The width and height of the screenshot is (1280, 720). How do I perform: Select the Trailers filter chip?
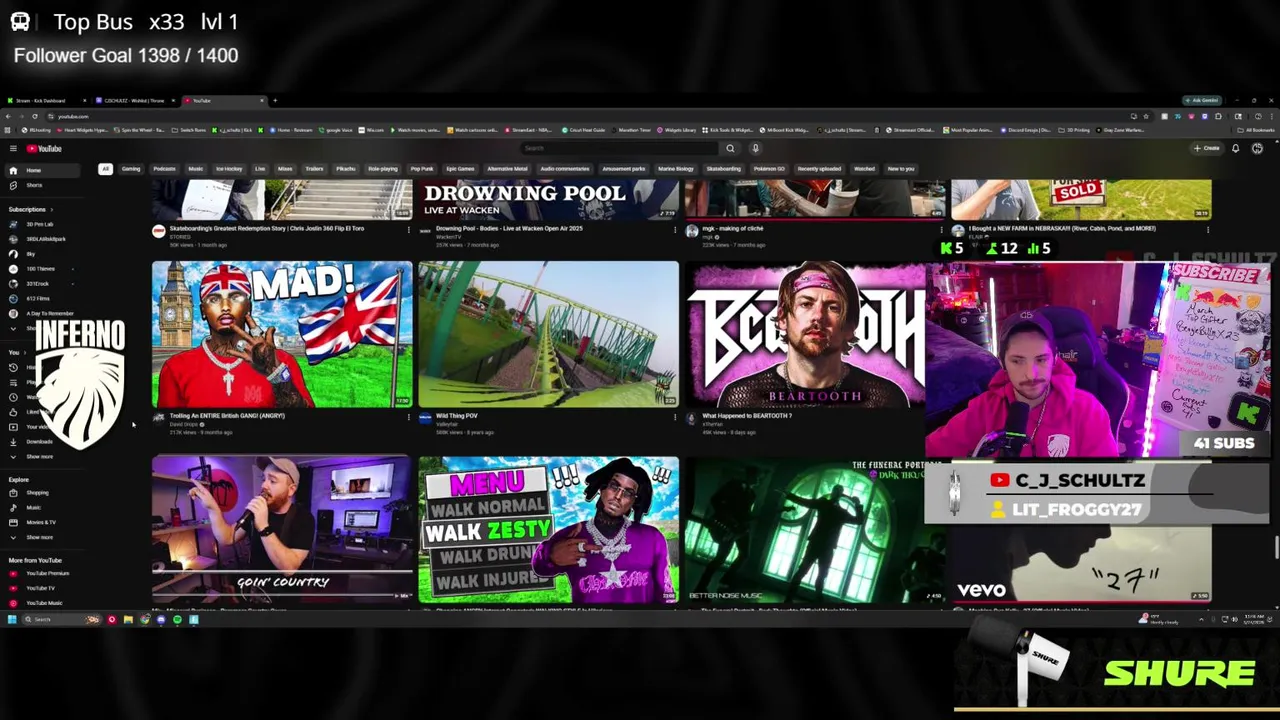coord(314,169)
